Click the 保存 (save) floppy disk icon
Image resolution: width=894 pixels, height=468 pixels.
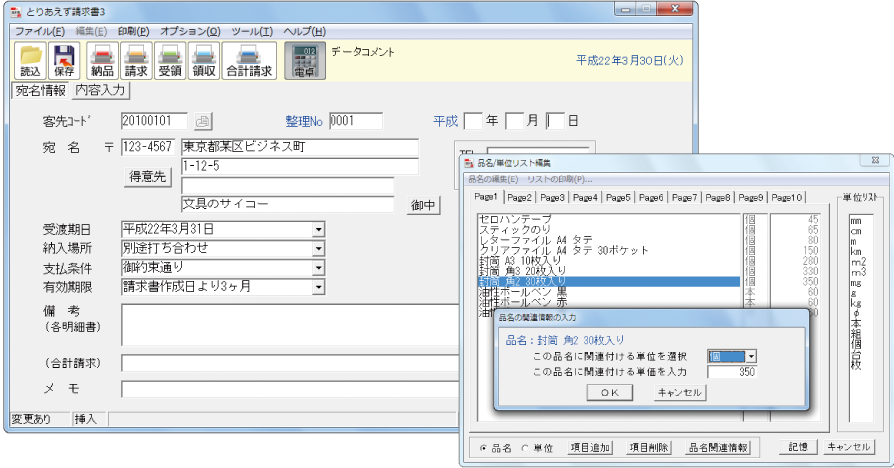(x=64, y=60)
